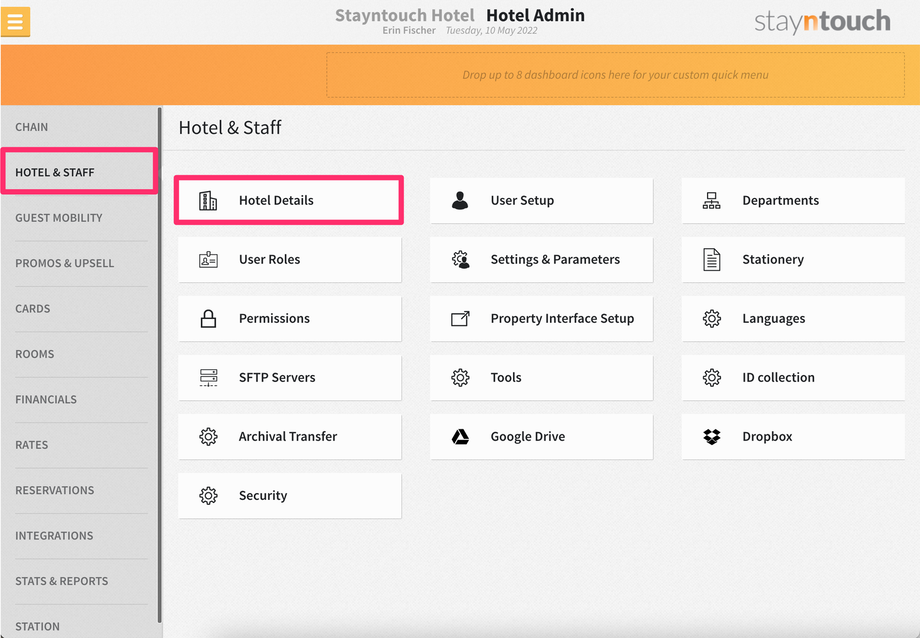Viewport: 920px width, 638px height.
Task: Click the Settings & Parameters gear-person icon
Action: (460, 259)
